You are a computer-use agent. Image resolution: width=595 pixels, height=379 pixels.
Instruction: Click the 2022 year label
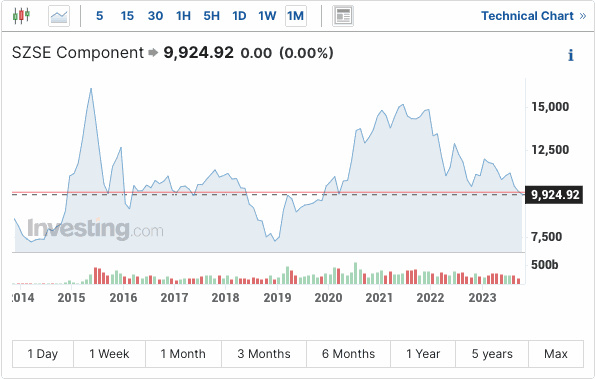pyautogui.click(x=430, y=297)
